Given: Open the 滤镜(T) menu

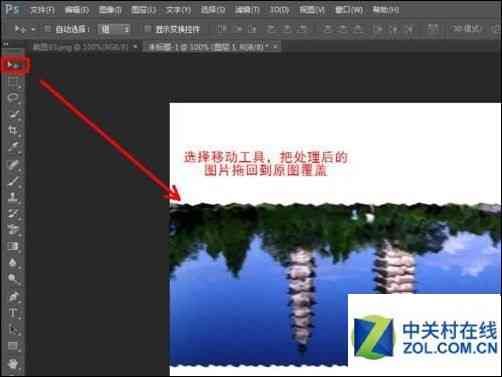Looking at the screenshot, I should pyautogui.click(x=247, y=10).
